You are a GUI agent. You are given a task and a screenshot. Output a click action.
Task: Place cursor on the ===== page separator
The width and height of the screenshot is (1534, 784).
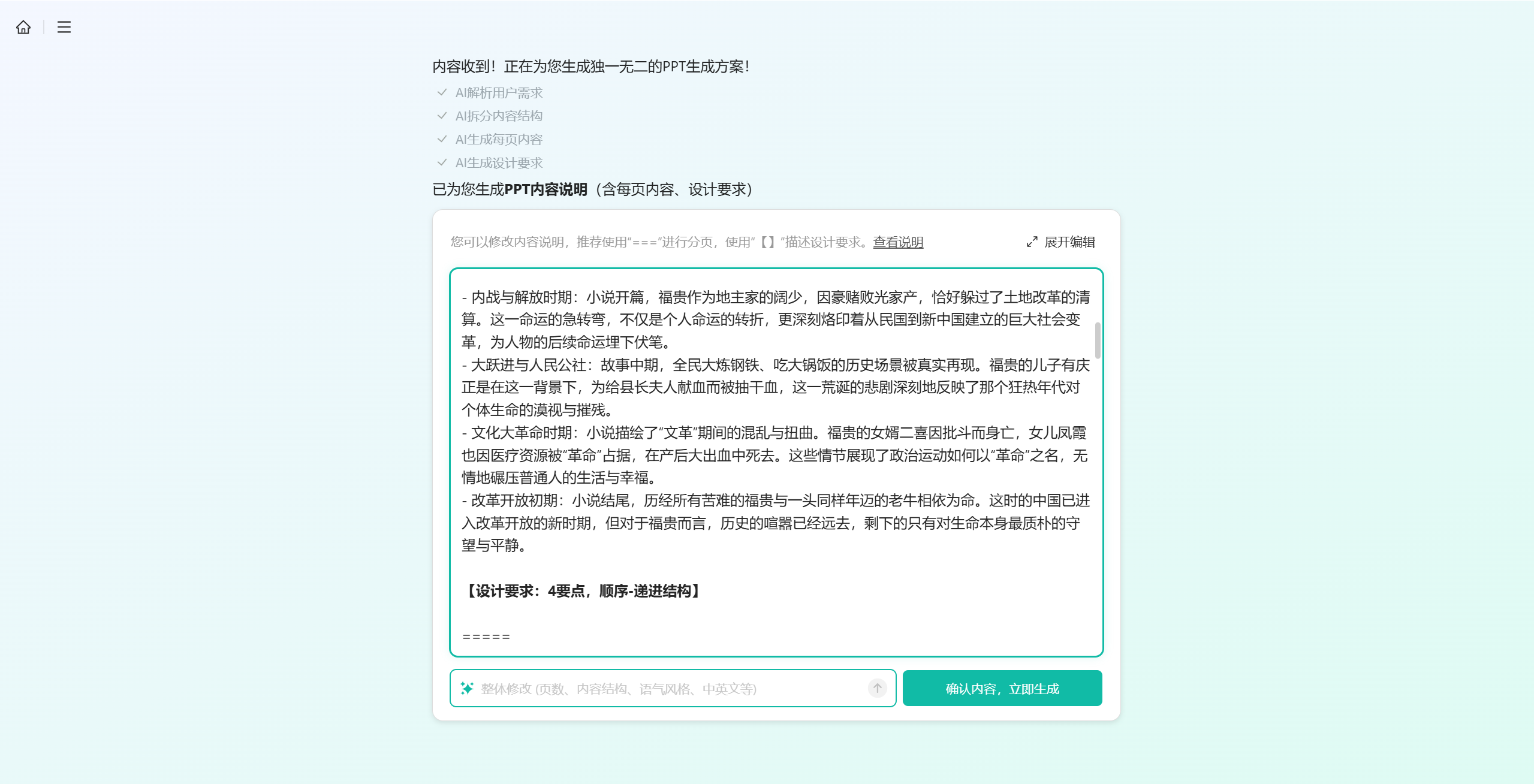click(x=486, y=637)
